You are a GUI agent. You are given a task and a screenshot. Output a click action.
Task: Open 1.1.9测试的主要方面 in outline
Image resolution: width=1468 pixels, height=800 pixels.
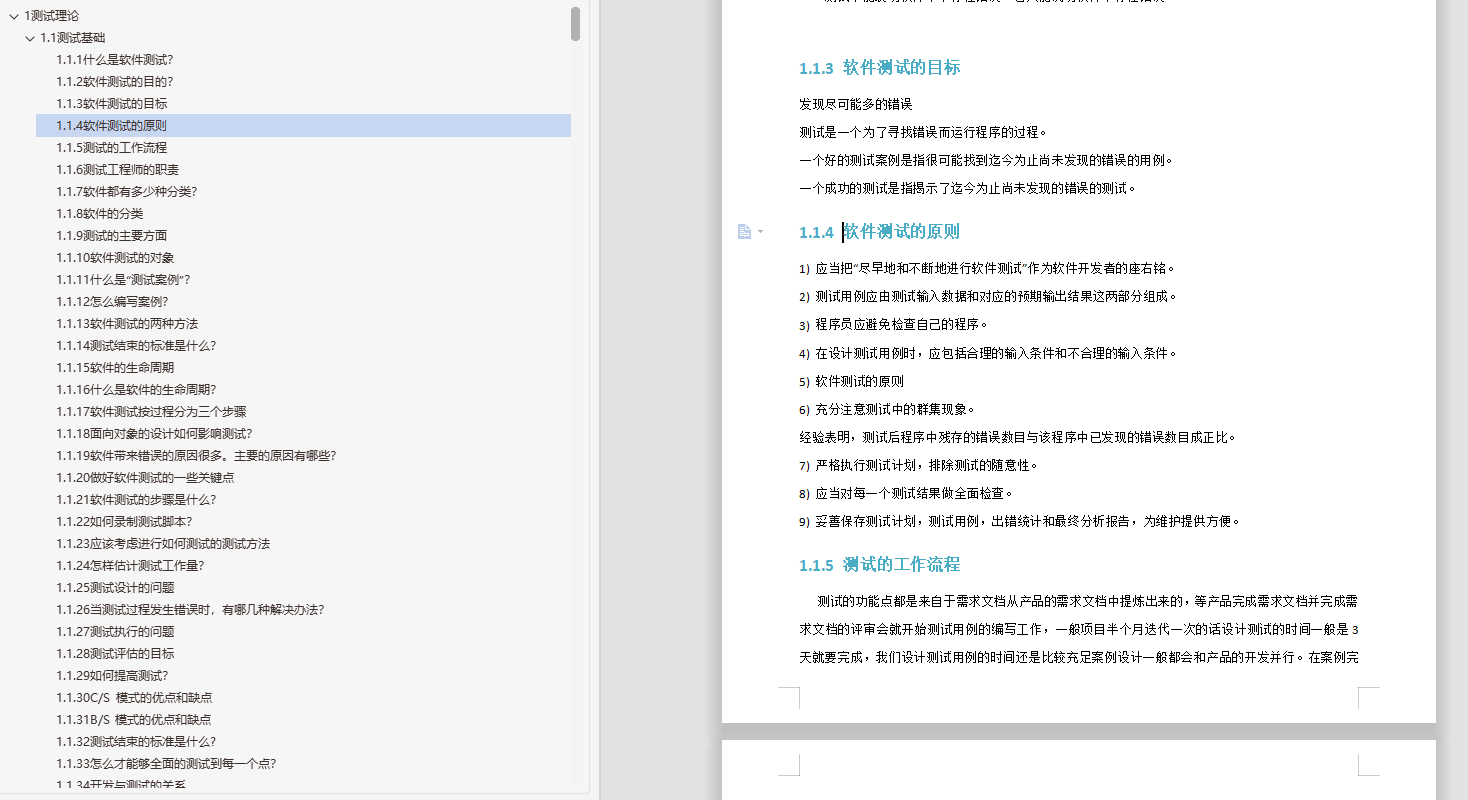(111, 236)
